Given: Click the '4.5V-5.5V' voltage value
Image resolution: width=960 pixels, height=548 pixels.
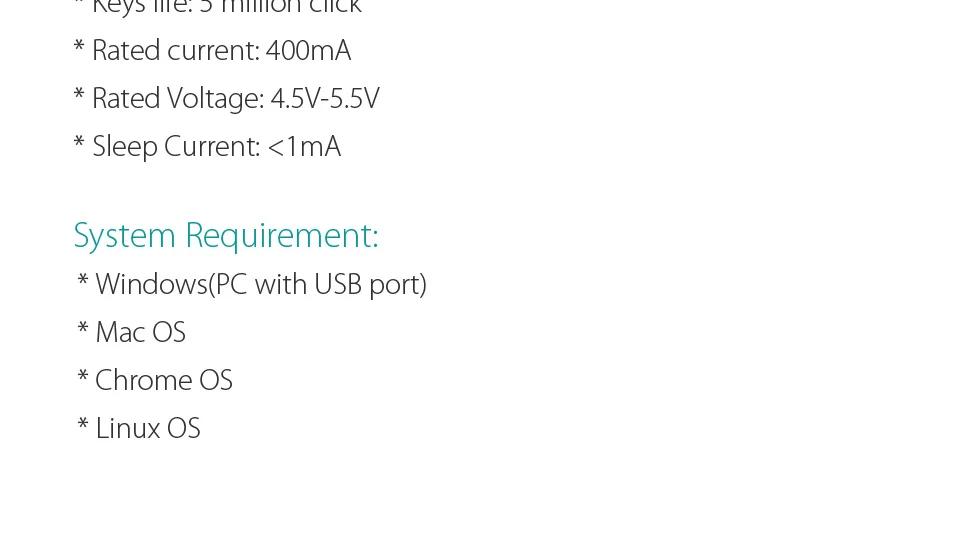Looking at the screenshot, I should tap(325, 99).
